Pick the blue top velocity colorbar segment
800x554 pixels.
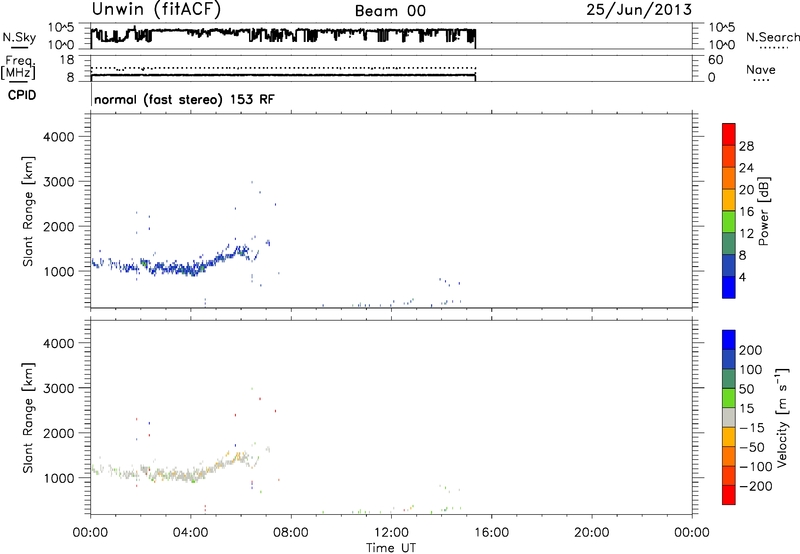coord(729,340)
